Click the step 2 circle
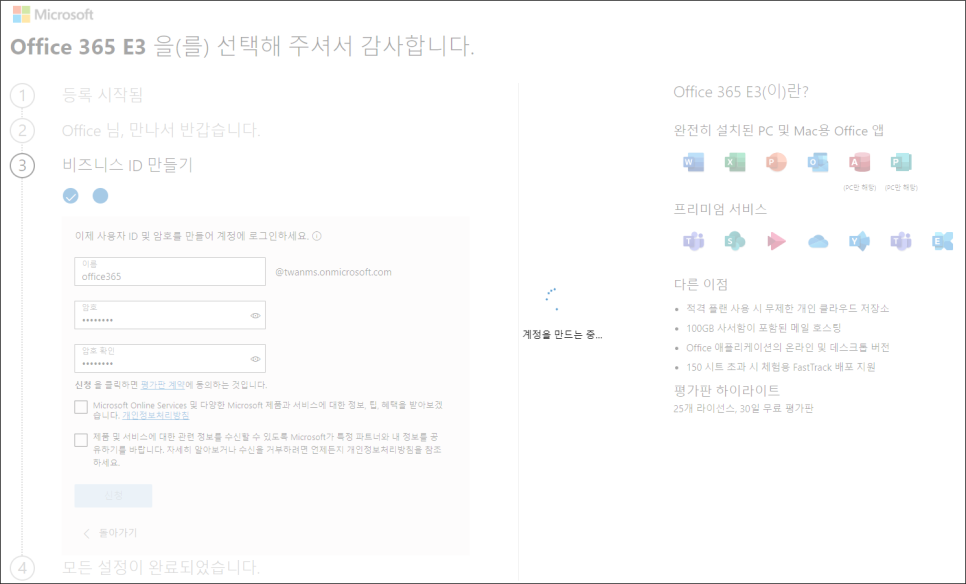 point(23,131)
